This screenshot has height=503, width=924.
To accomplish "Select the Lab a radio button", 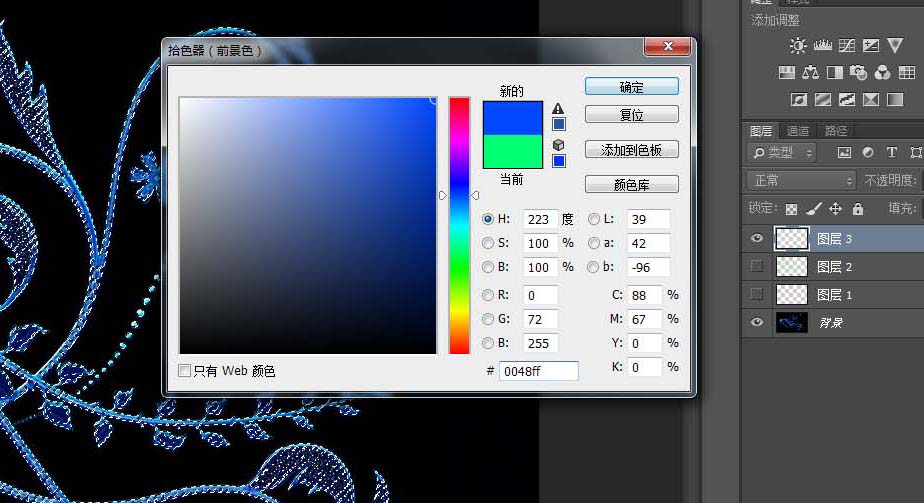I will click(x=593, y=243).
